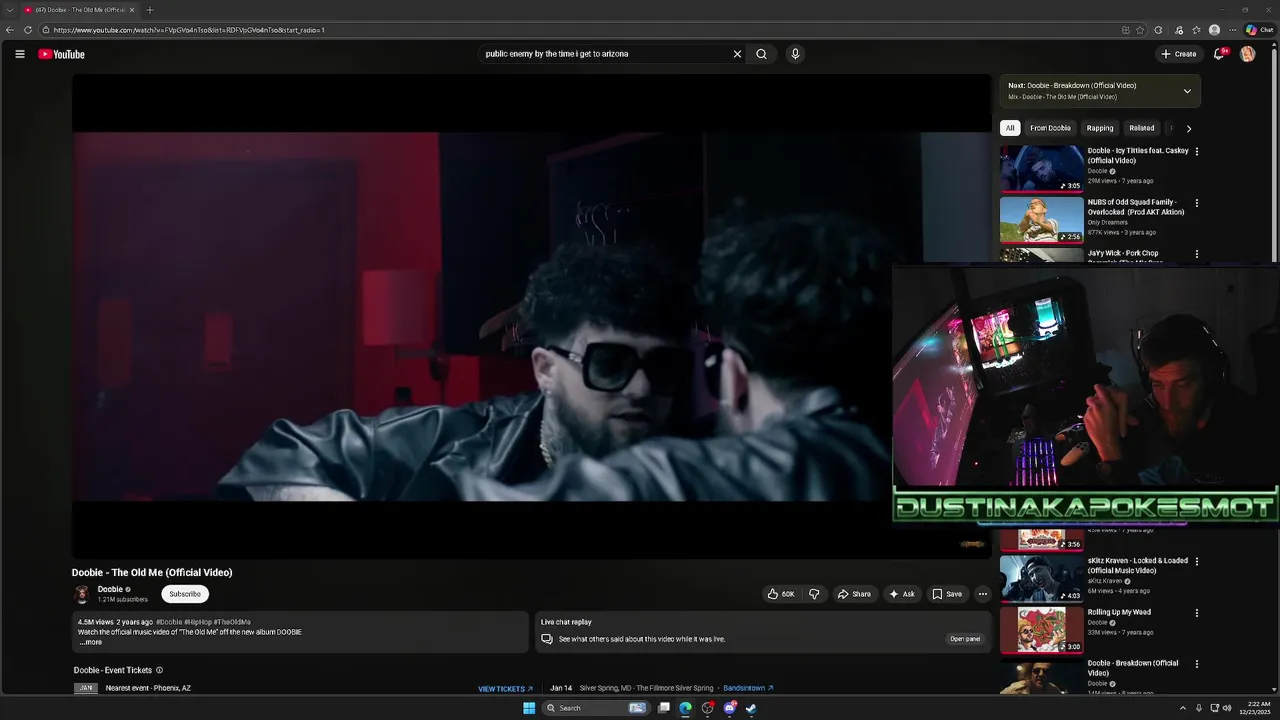
Task: Expand video description with ...more
Action: click(91, 642)
